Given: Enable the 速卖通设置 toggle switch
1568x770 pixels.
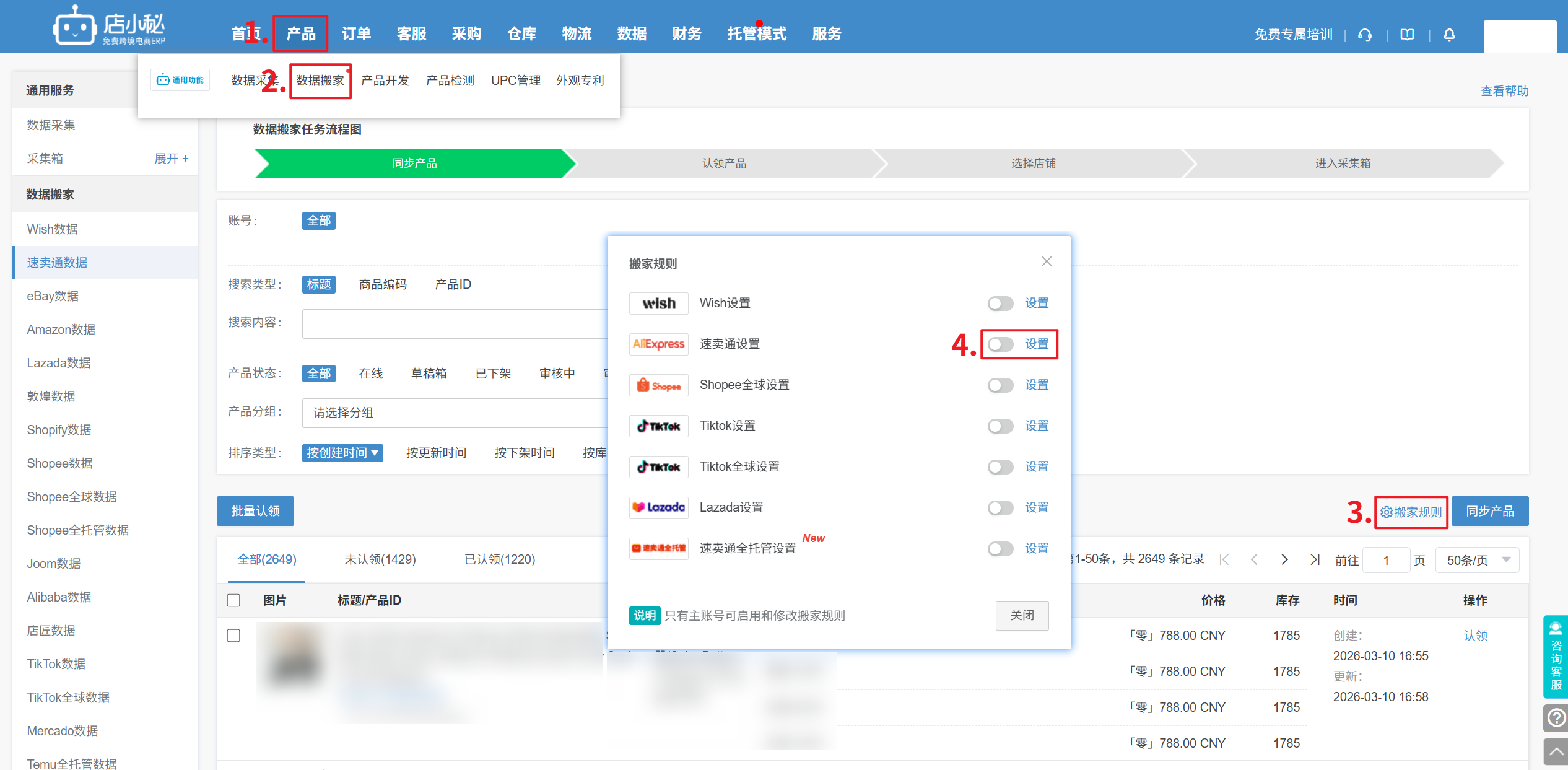Looking at the screenshot, I should (x=1000, y=344).
